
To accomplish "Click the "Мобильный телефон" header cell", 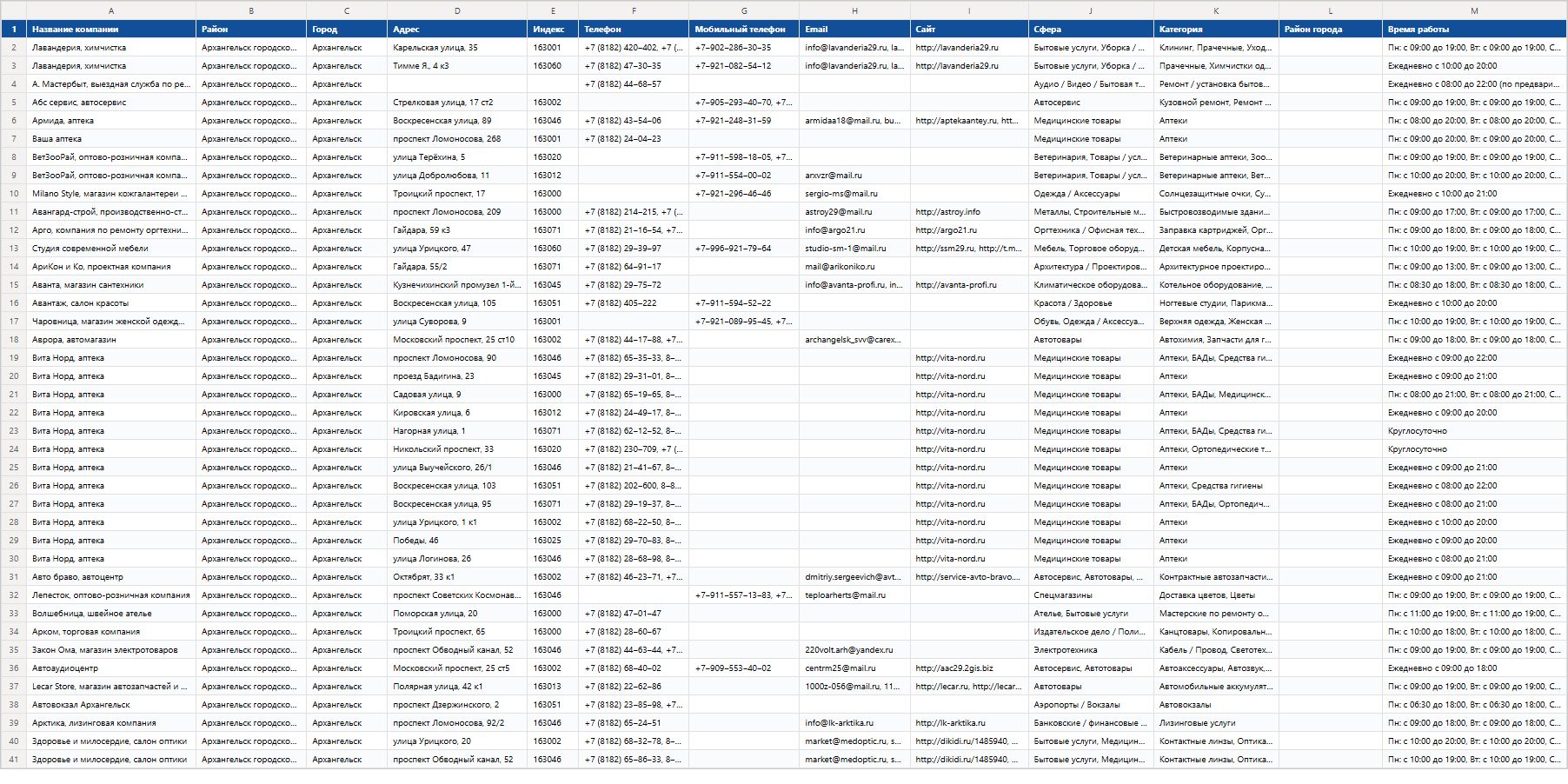I will tap(744, 30).
